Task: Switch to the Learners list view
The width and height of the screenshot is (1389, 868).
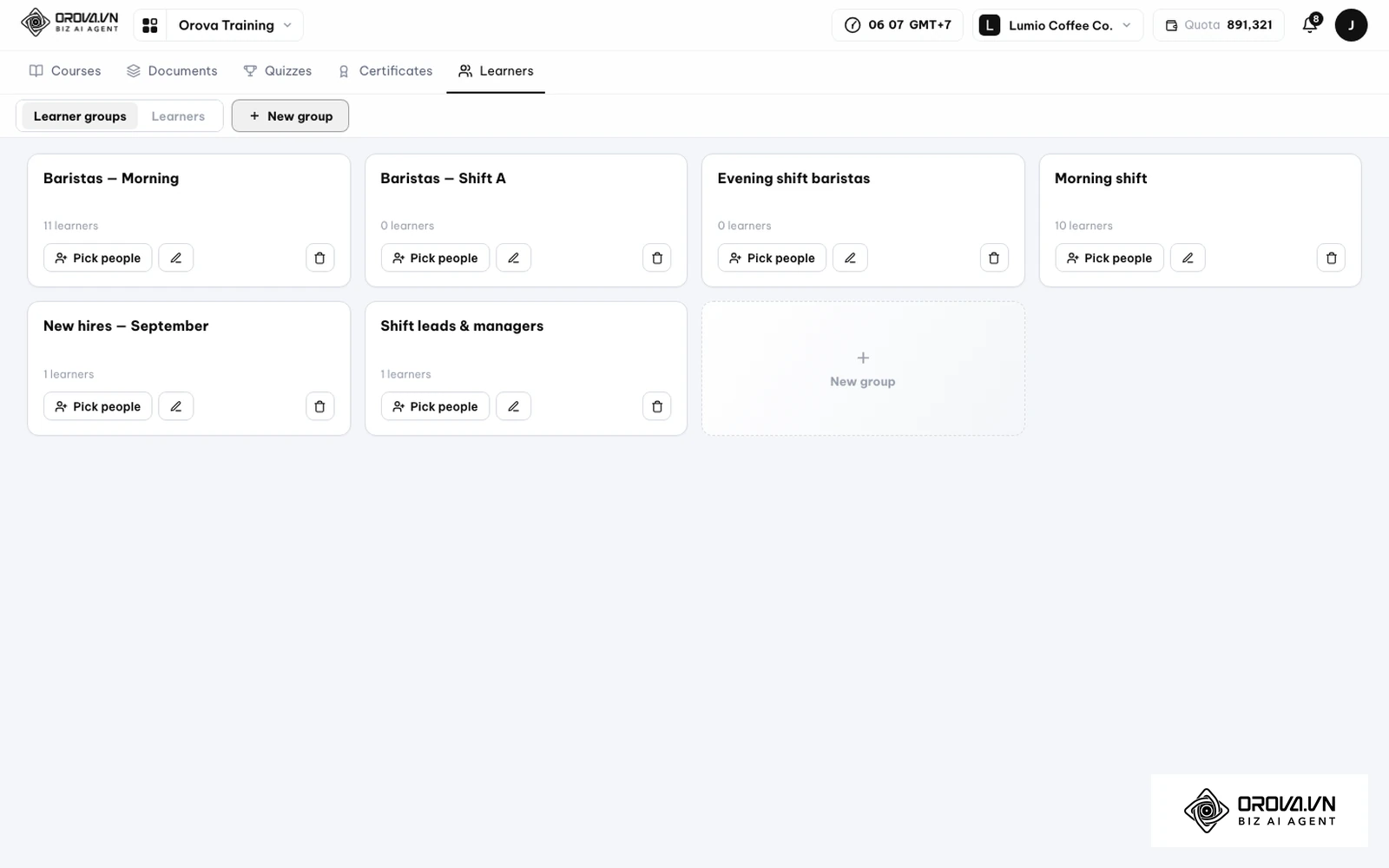Action: [178, 116]
